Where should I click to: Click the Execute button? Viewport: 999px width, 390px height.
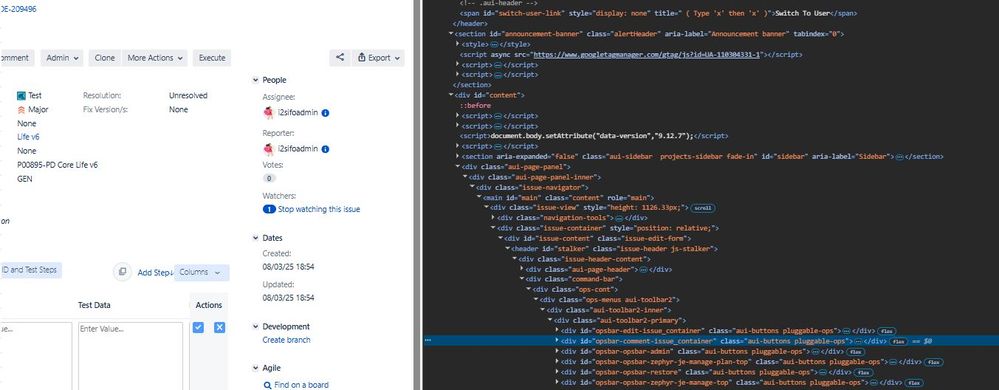212,58
